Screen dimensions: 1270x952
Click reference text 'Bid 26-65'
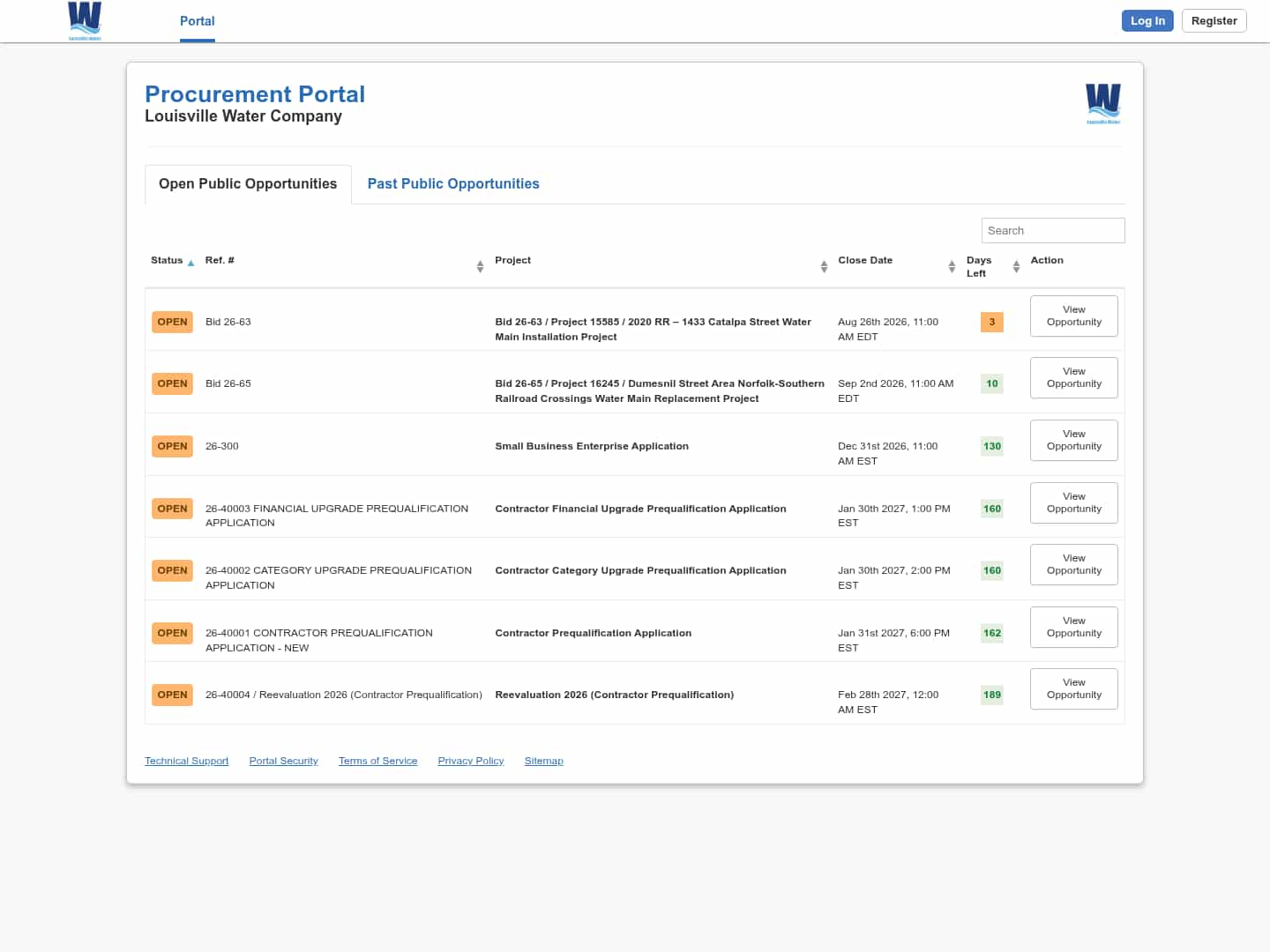[x=228, y=383]
